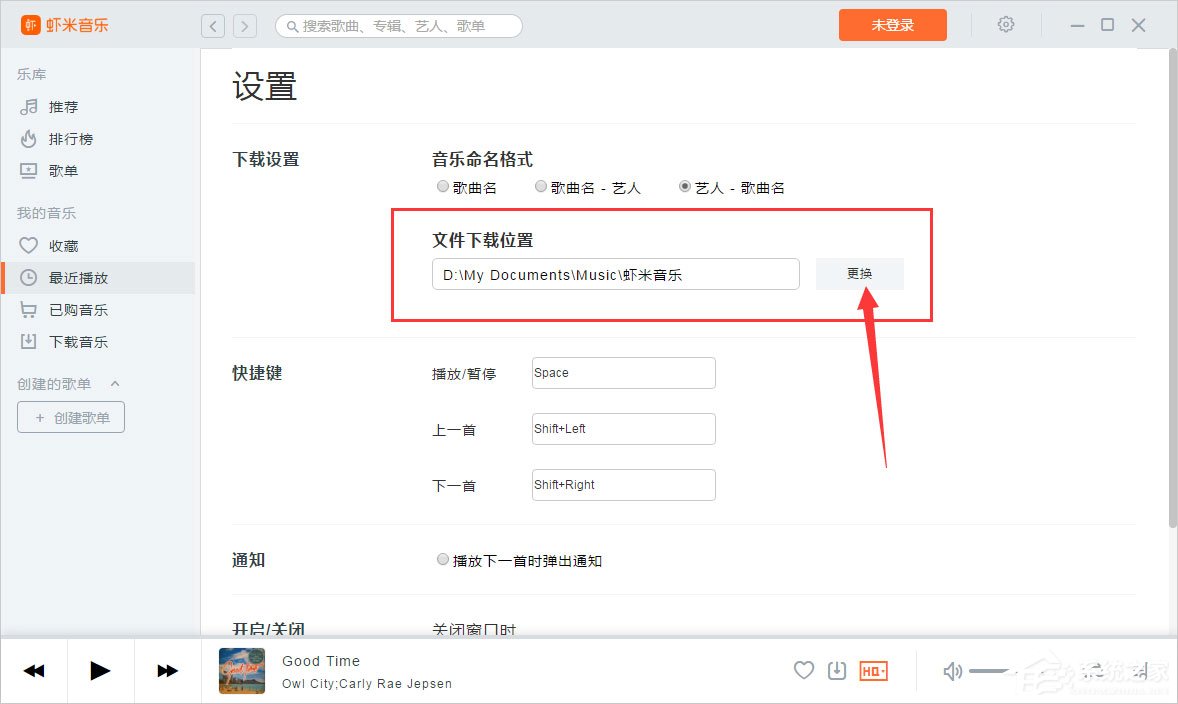Switch audio quality with the HQ icon
Screen dimensions: 1178x704
(872, 670)
